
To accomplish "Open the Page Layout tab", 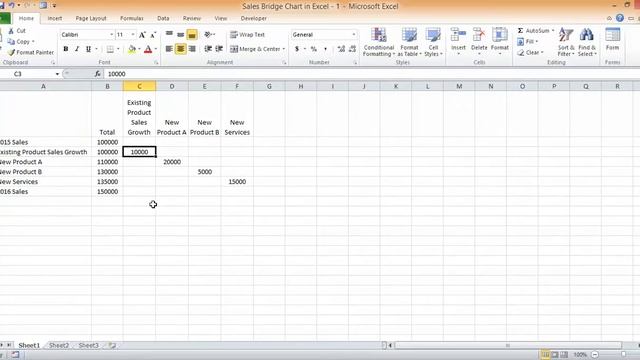I will click(91, 18).
